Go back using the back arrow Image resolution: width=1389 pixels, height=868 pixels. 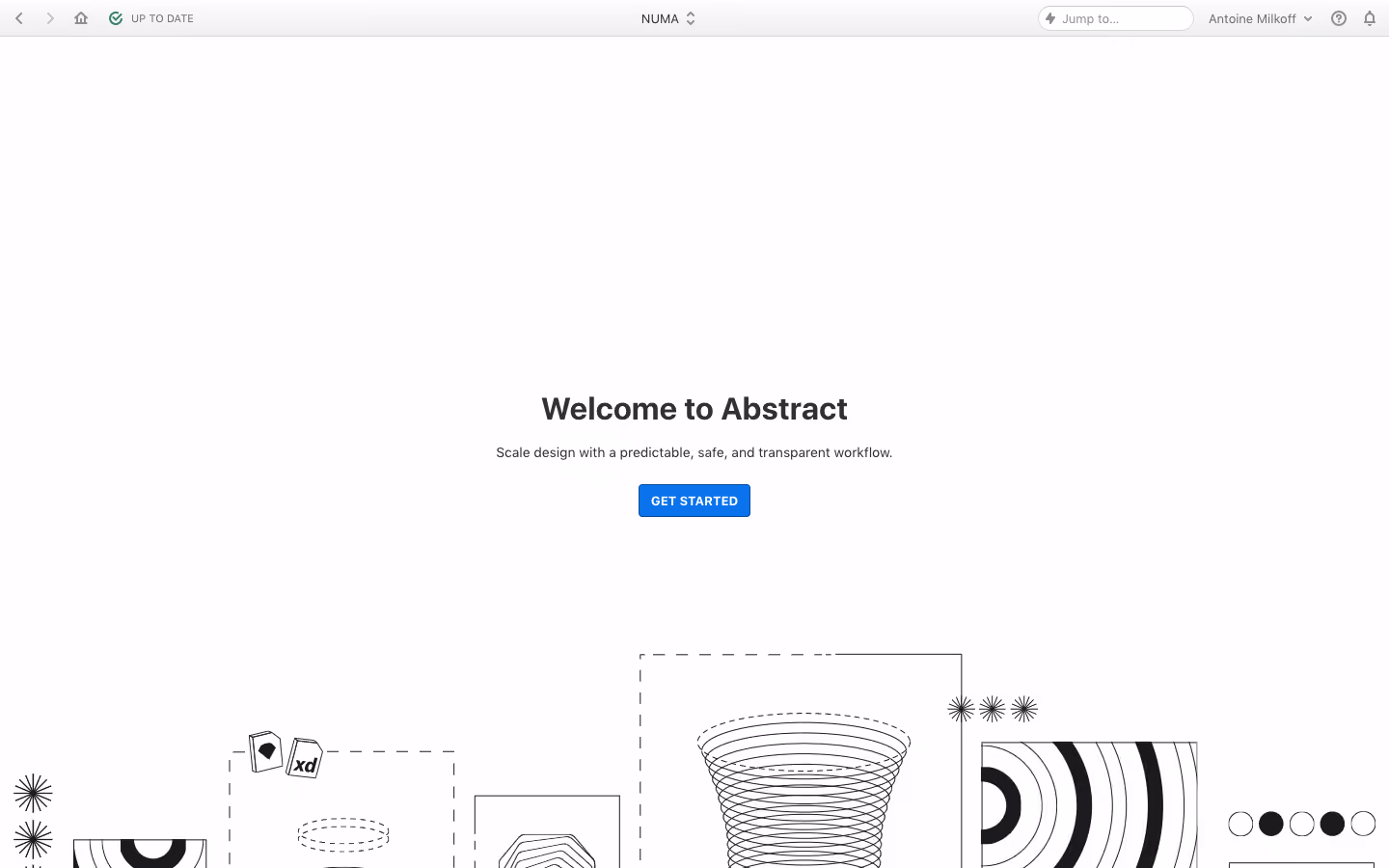(x=19, y=18)
